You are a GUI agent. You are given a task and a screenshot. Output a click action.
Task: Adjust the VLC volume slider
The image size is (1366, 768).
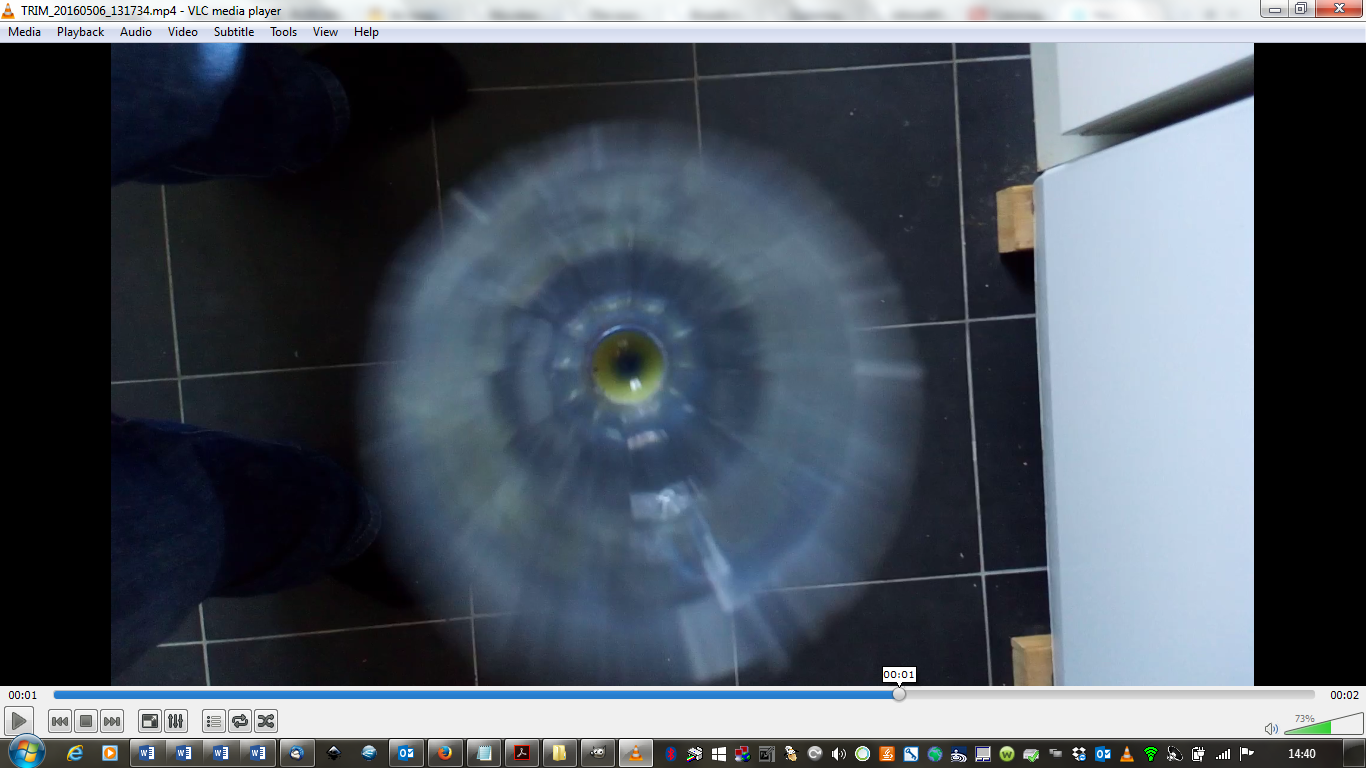click(1323, 724)
